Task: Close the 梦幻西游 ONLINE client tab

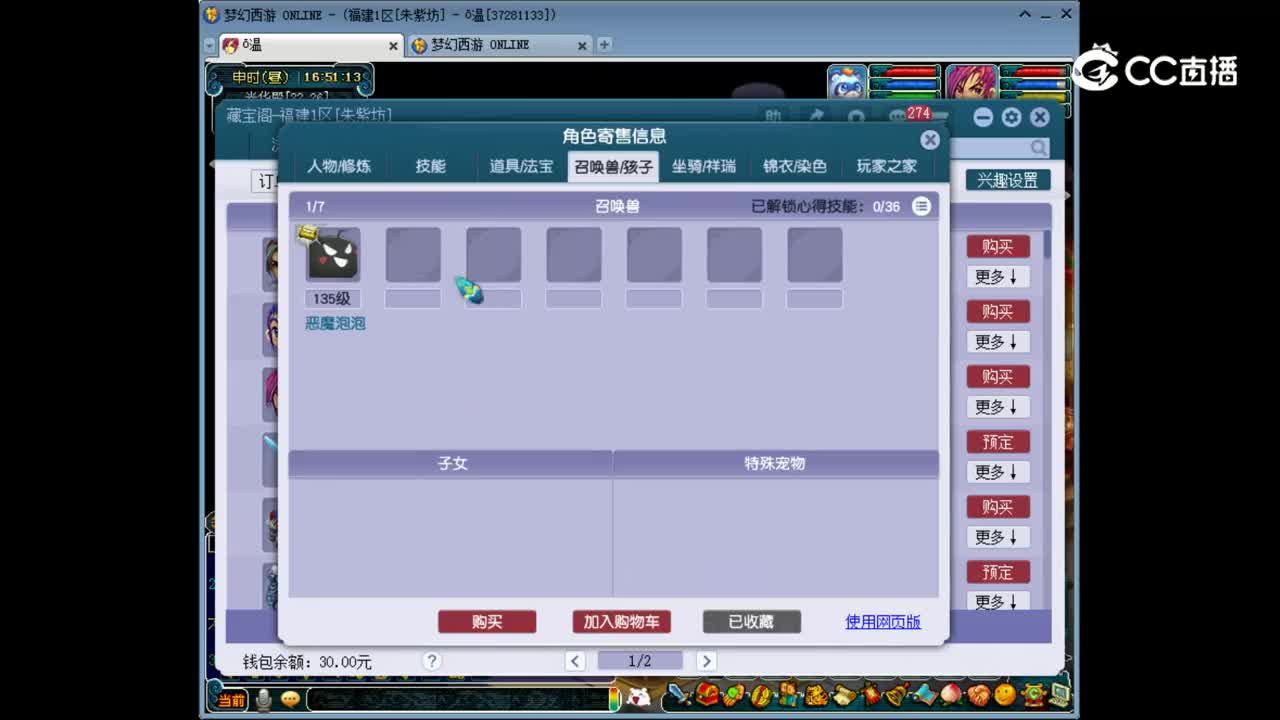Action: point(582,46)
